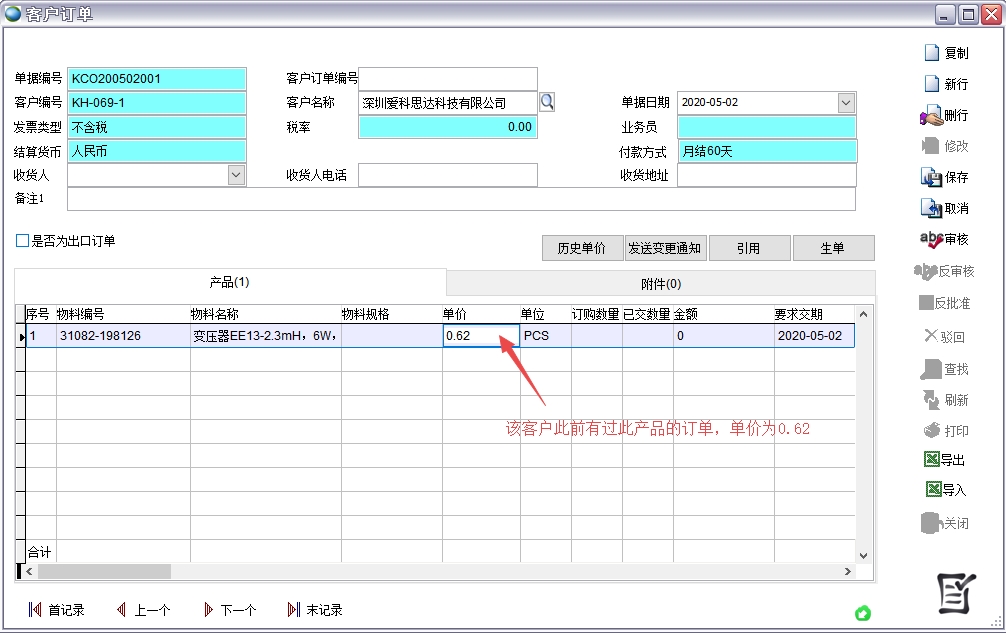Click the 复制 (copy) document icon
Viewport: 1006px width, 633px height.
pos(931,53)
